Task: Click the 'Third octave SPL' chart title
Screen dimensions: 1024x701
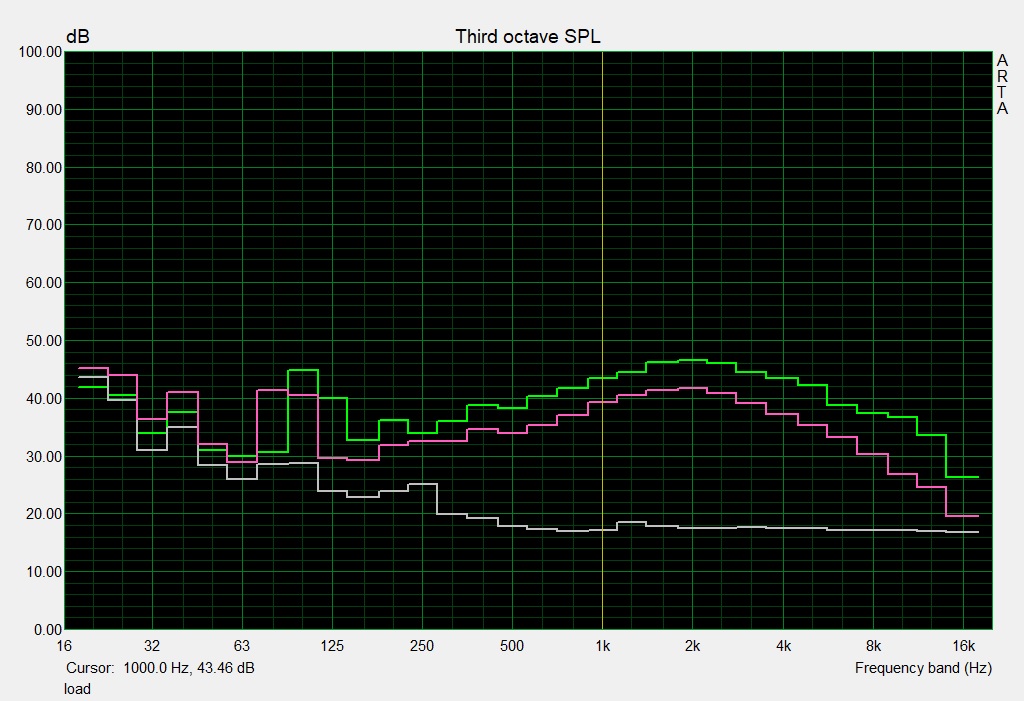Action: [528, 37]
